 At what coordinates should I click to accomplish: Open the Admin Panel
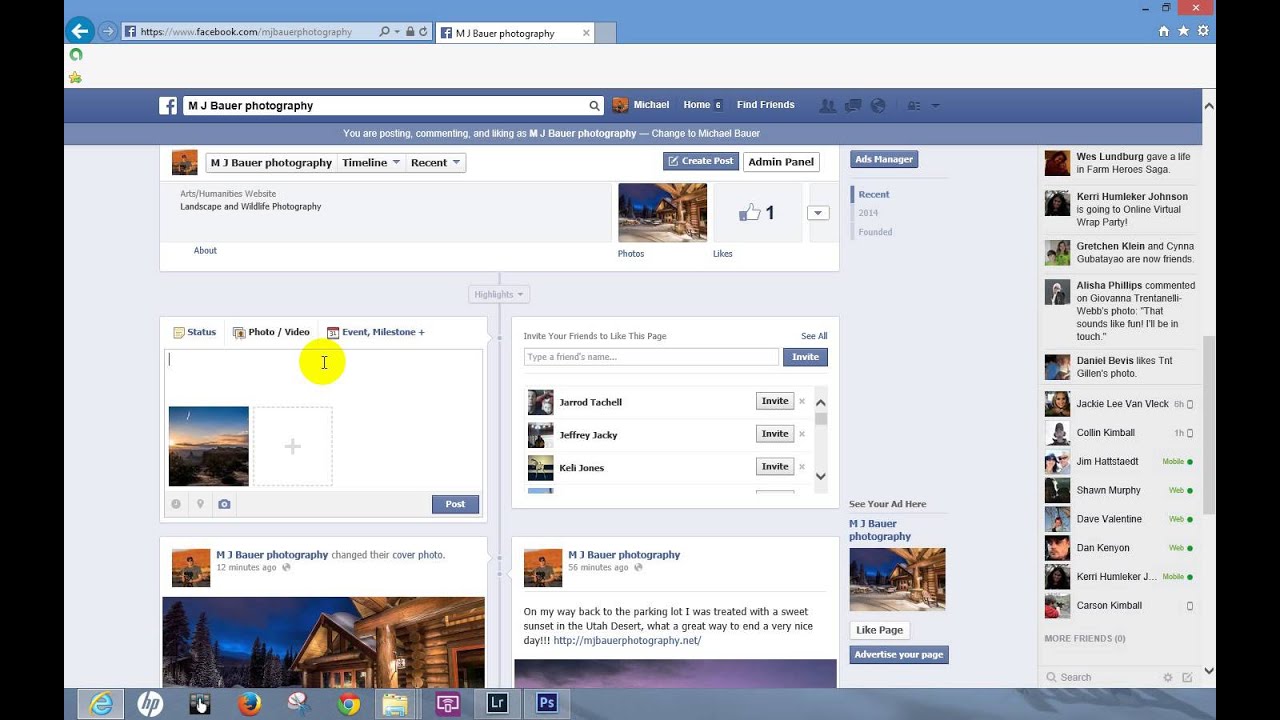click(x=781, y=162)
